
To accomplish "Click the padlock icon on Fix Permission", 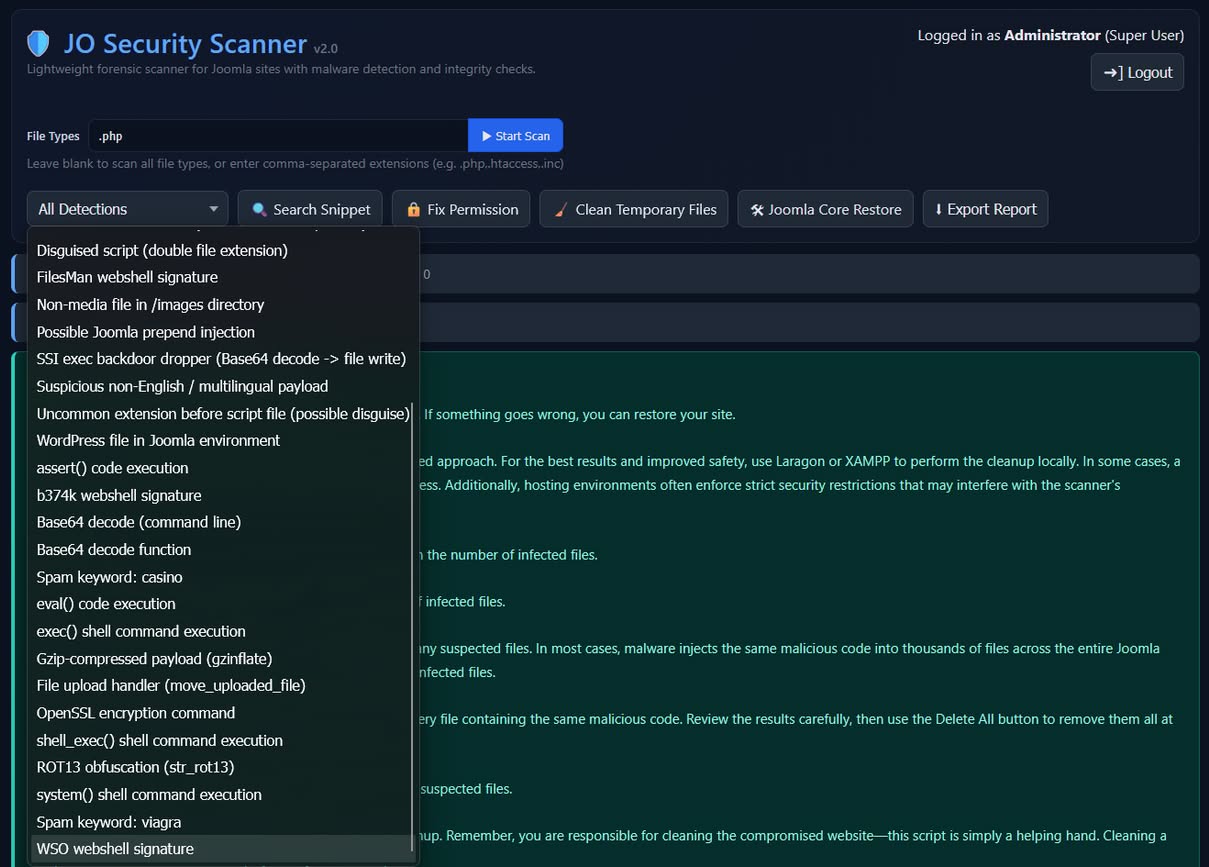I will (413, 210).
